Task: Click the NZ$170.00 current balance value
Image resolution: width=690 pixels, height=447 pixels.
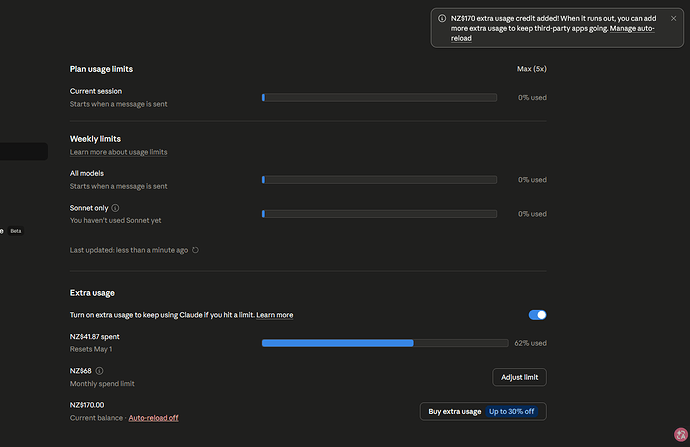Action: coord(87,405)
